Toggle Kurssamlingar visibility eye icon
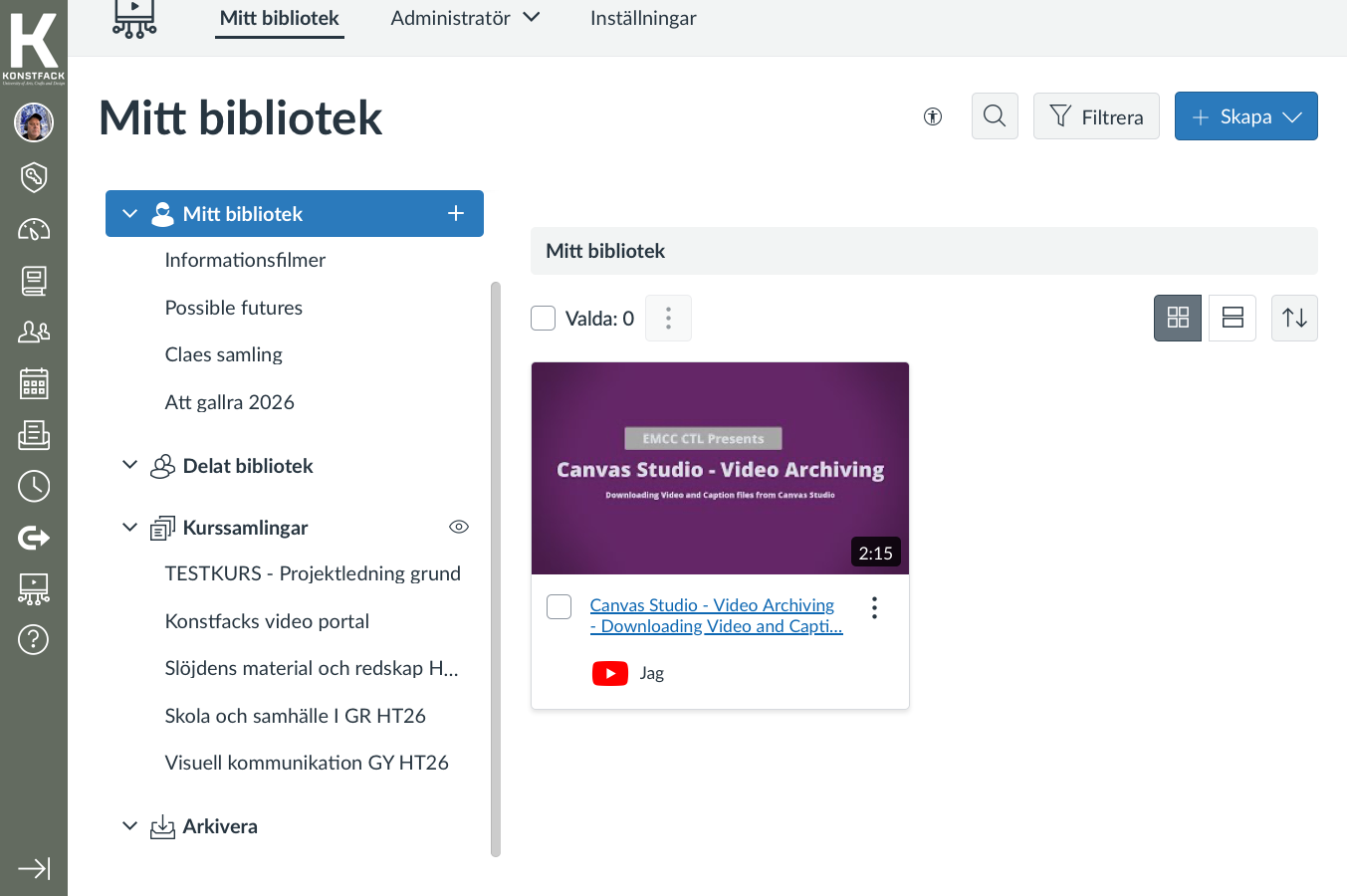This screenshot has width=1347, height=896. (459, 527)
